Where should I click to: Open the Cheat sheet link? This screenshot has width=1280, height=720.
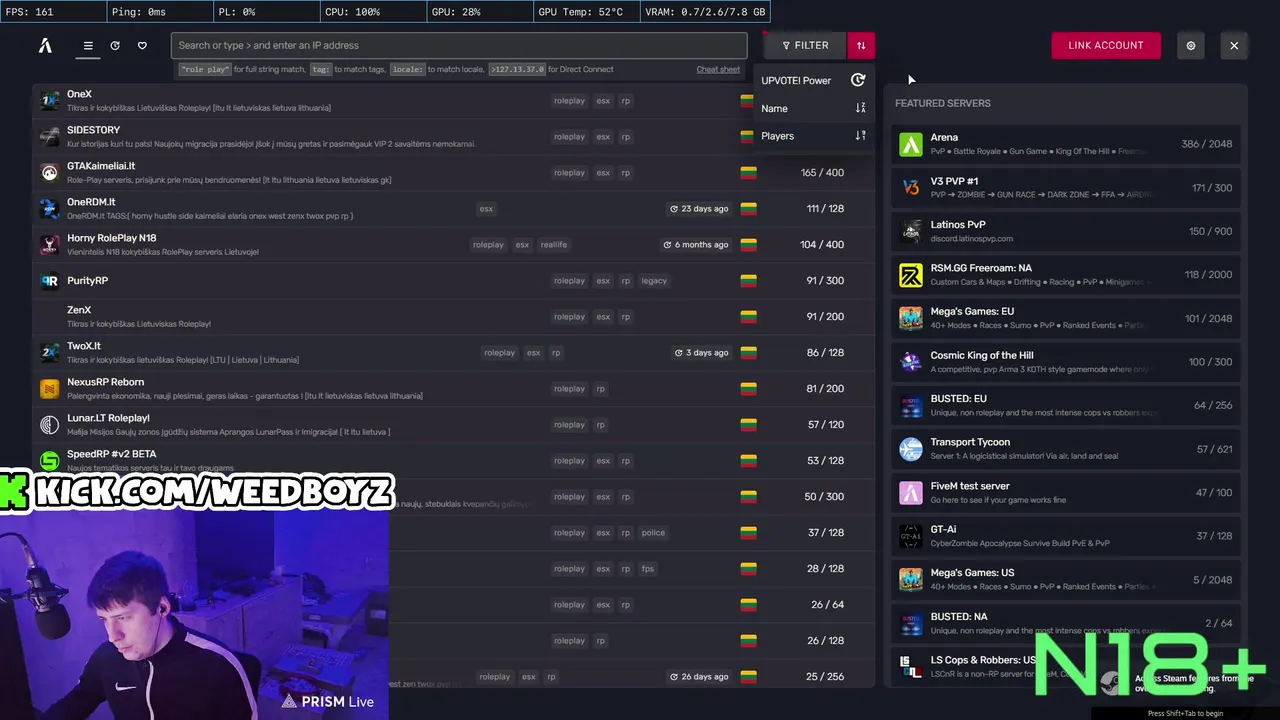click(718, 70)
